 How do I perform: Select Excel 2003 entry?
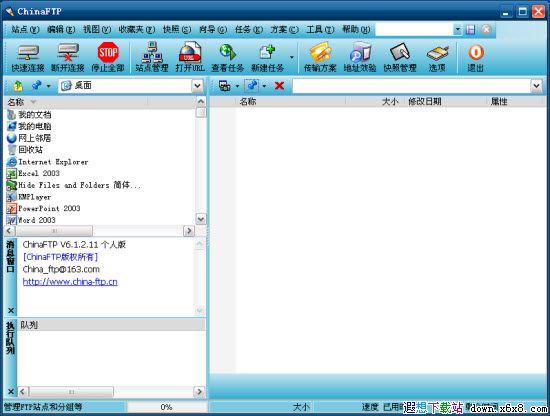pos(33,173)
